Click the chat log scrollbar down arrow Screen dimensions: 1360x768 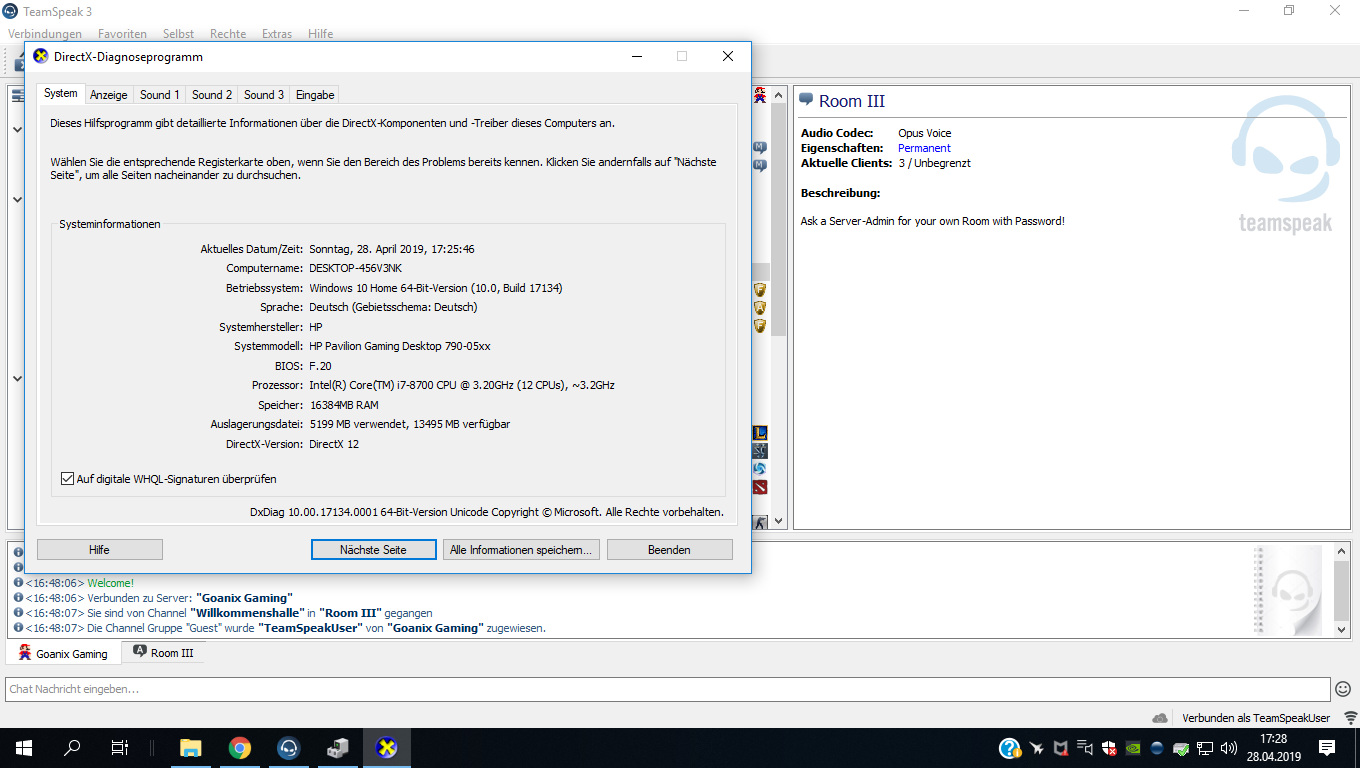(1342, 629)
